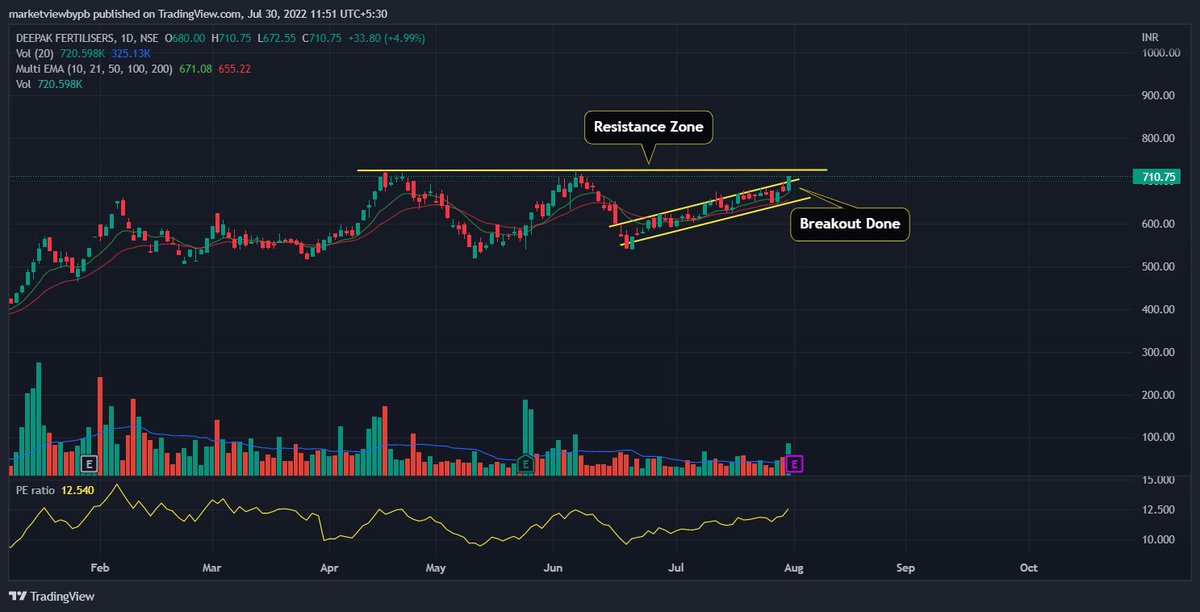The image size is (1200, 612).
Task: Click the Mar label on time axis
Action: (x=211, y=567)
